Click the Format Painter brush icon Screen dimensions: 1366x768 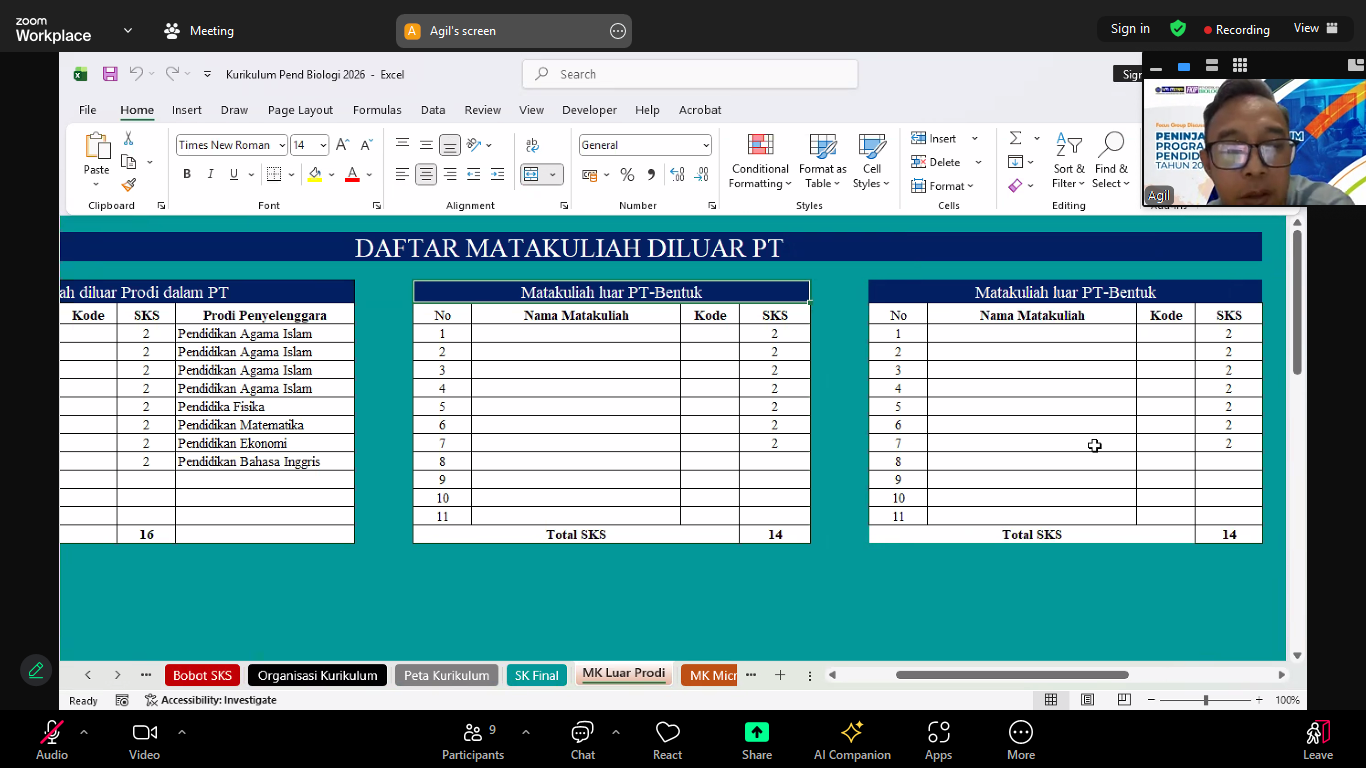(x=128, y=185)
